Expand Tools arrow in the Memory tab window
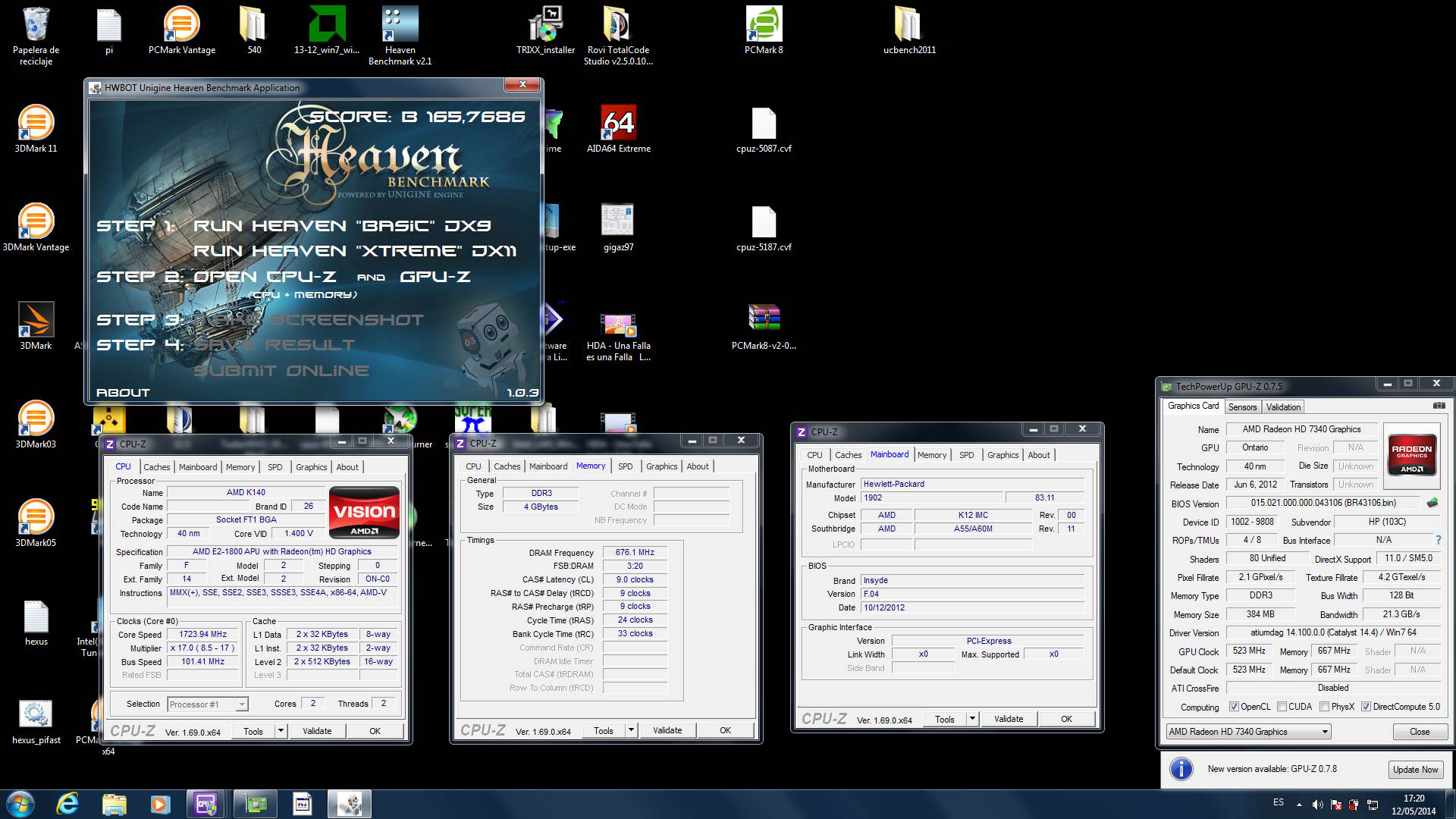The height and width of the screenshot is (819, 1456). (x=631, y=730)
